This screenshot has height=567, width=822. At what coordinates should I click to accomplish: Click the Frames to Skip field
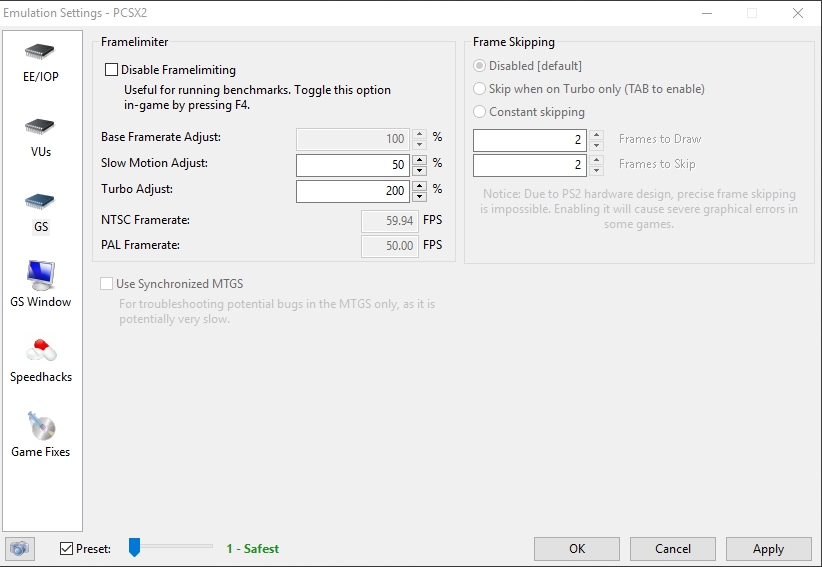(x=529, y=165)
